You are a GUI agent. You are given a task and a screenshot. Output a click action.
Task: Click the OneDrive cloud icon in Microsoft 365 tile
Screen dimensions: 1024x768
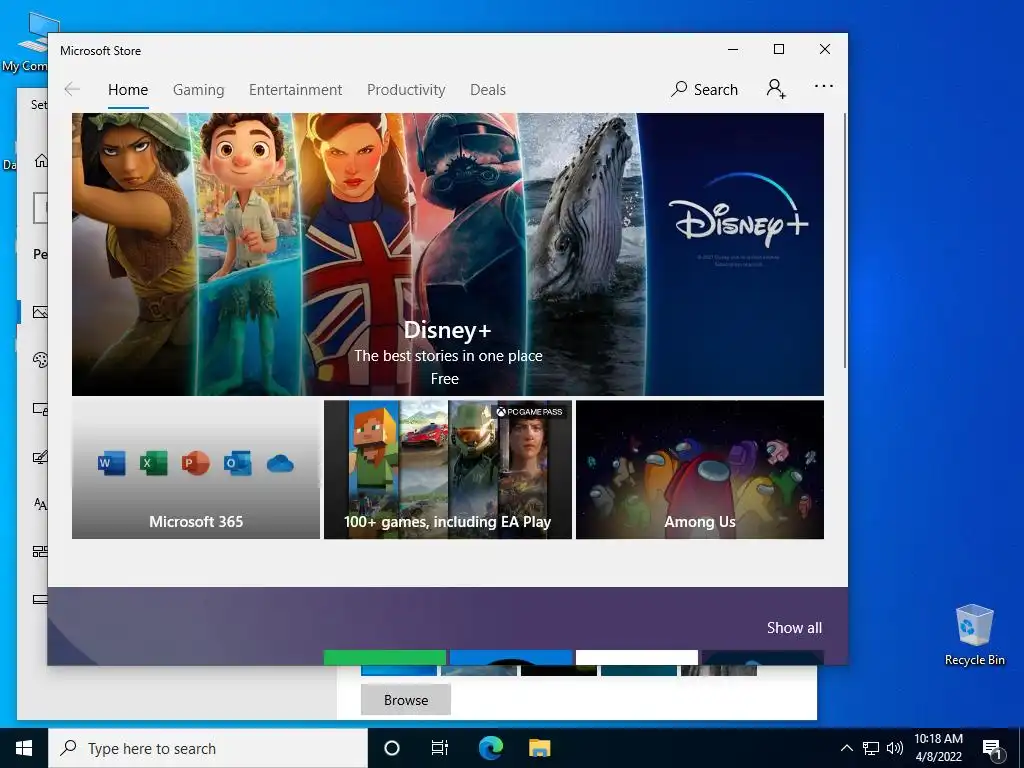280,464
